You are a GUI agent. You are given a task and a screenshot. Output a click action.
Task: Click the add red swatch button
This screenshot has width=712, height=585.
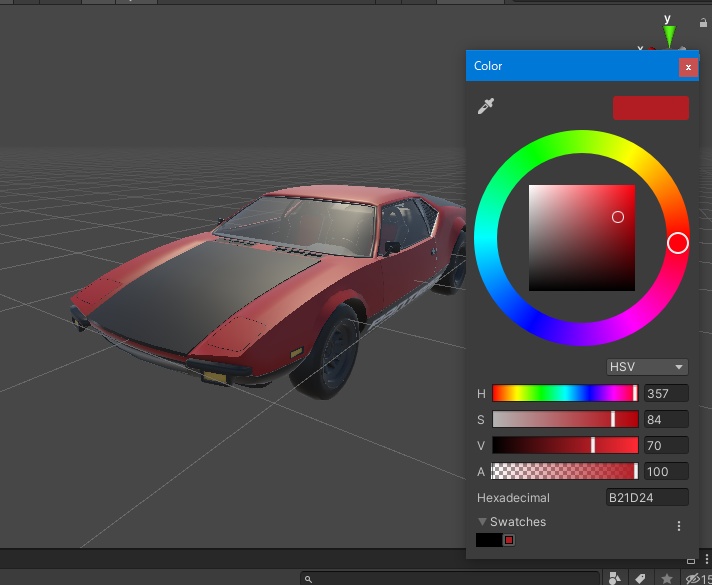point(509,540)
